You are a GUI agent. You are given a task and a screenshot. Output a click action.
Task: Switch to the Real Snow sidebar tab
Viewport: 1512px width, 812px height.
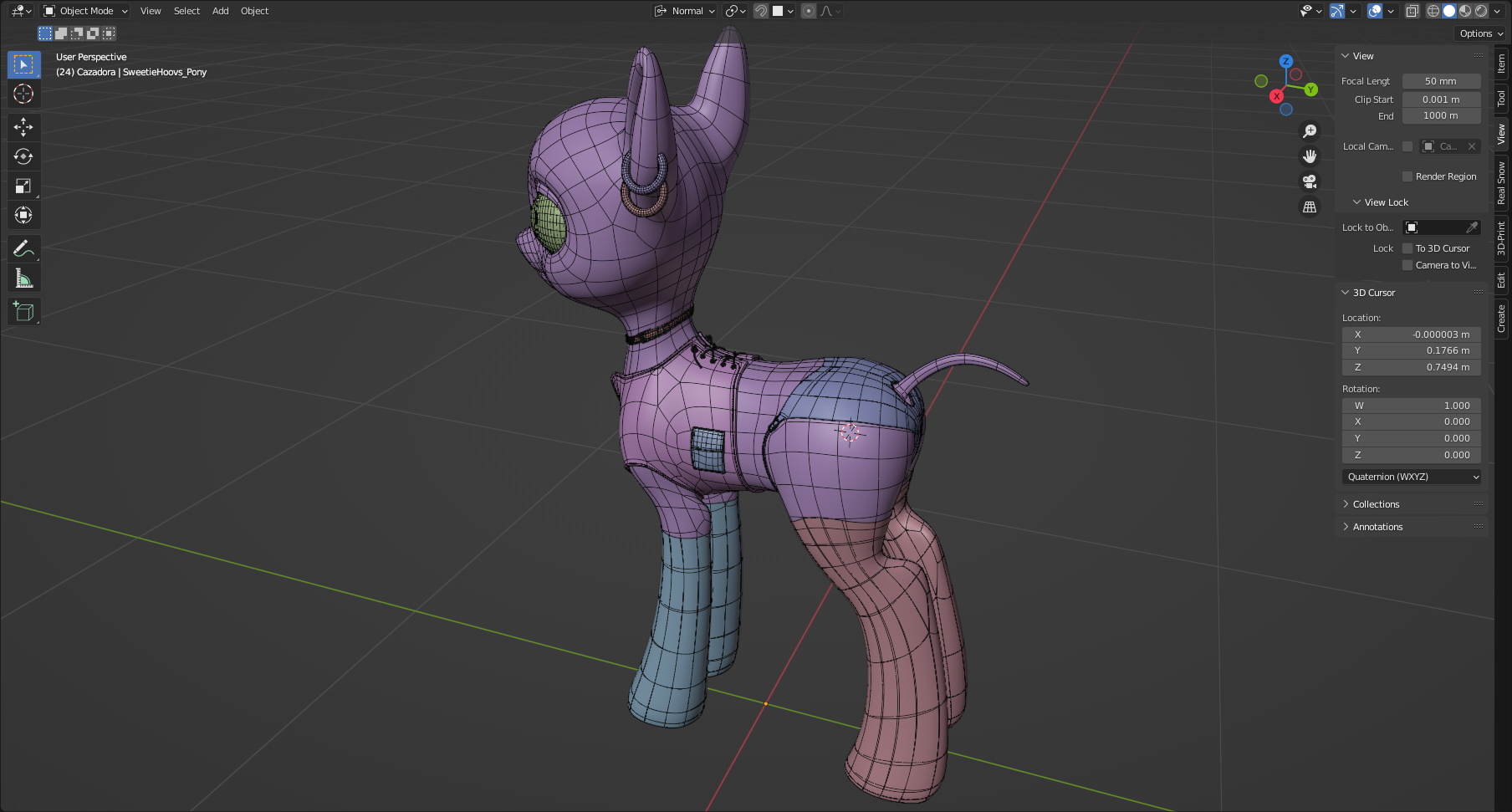pyautogui.click(x=1502, y=183)
